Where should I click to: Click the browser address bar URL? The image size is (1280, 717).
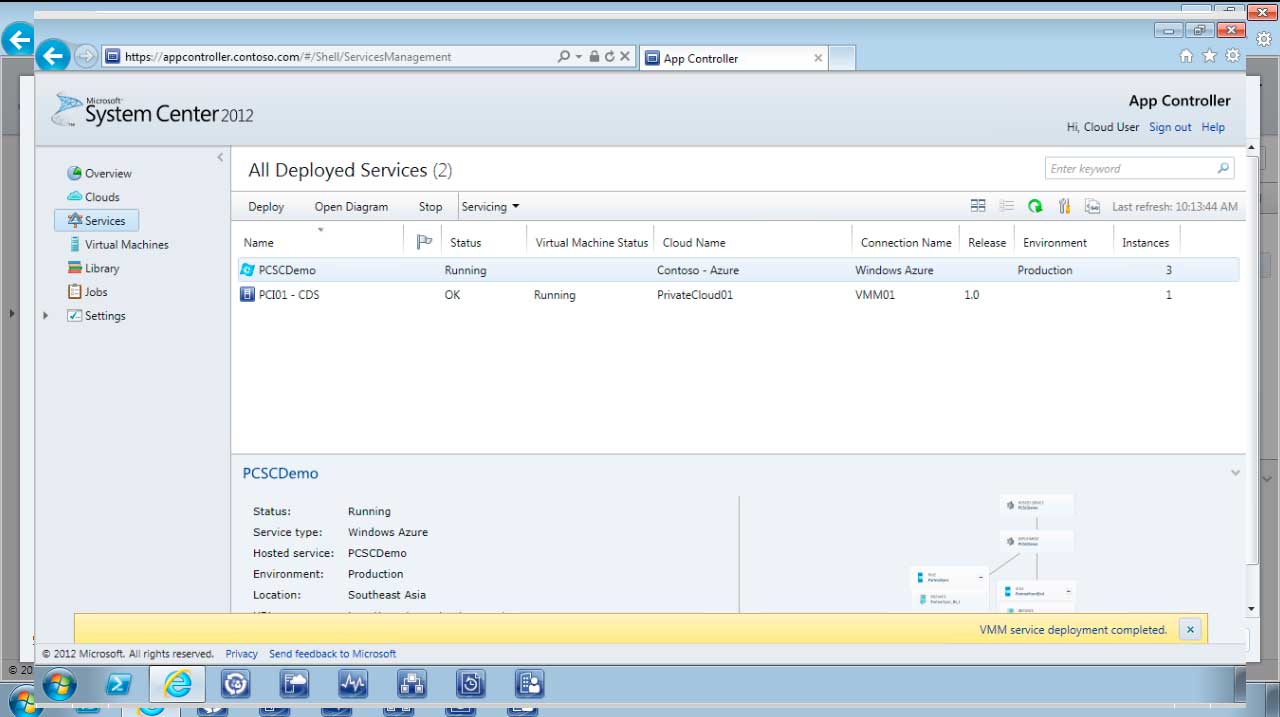pos(288,57)
